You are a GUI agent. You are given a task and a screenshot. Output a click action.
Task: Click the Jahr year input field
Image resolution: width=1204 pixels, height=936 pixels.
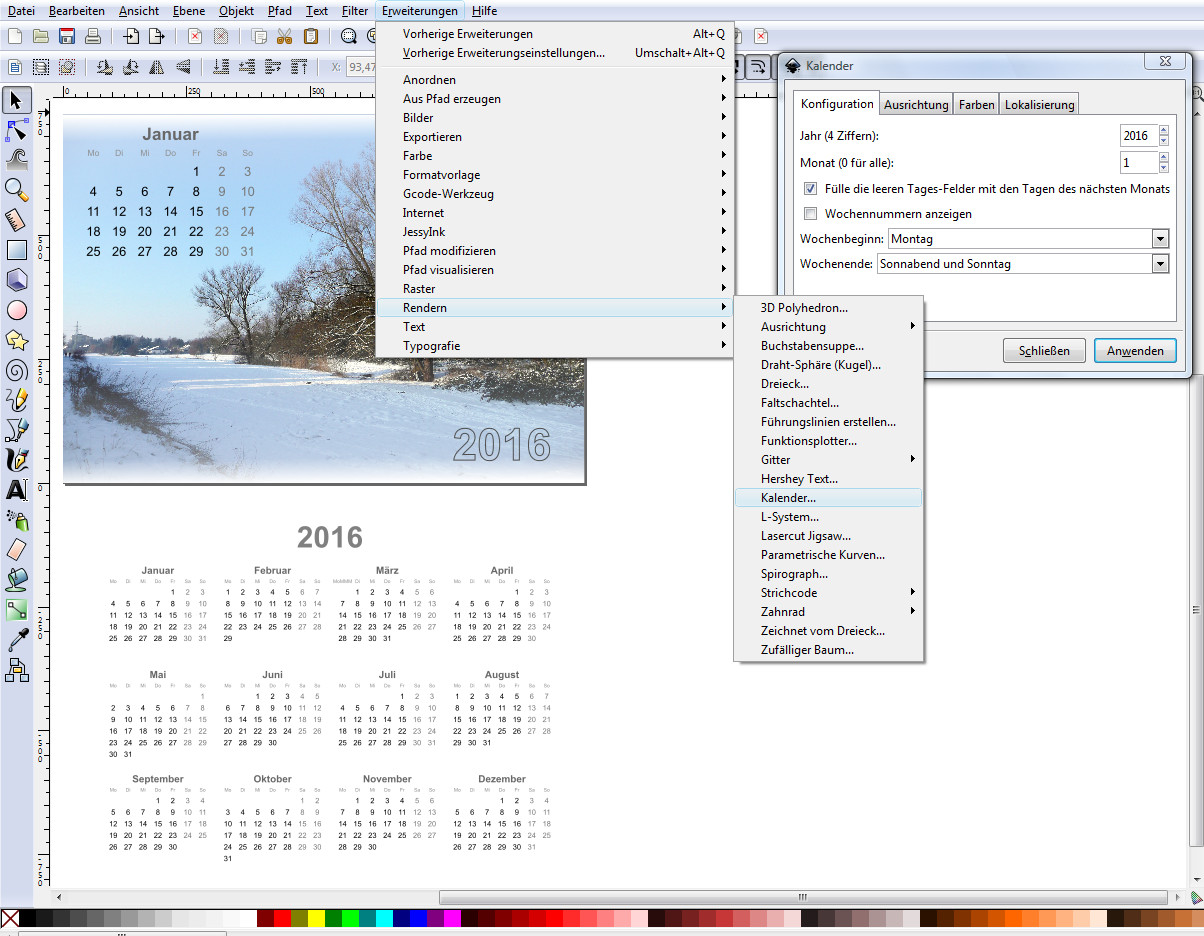pos(1138,135)
